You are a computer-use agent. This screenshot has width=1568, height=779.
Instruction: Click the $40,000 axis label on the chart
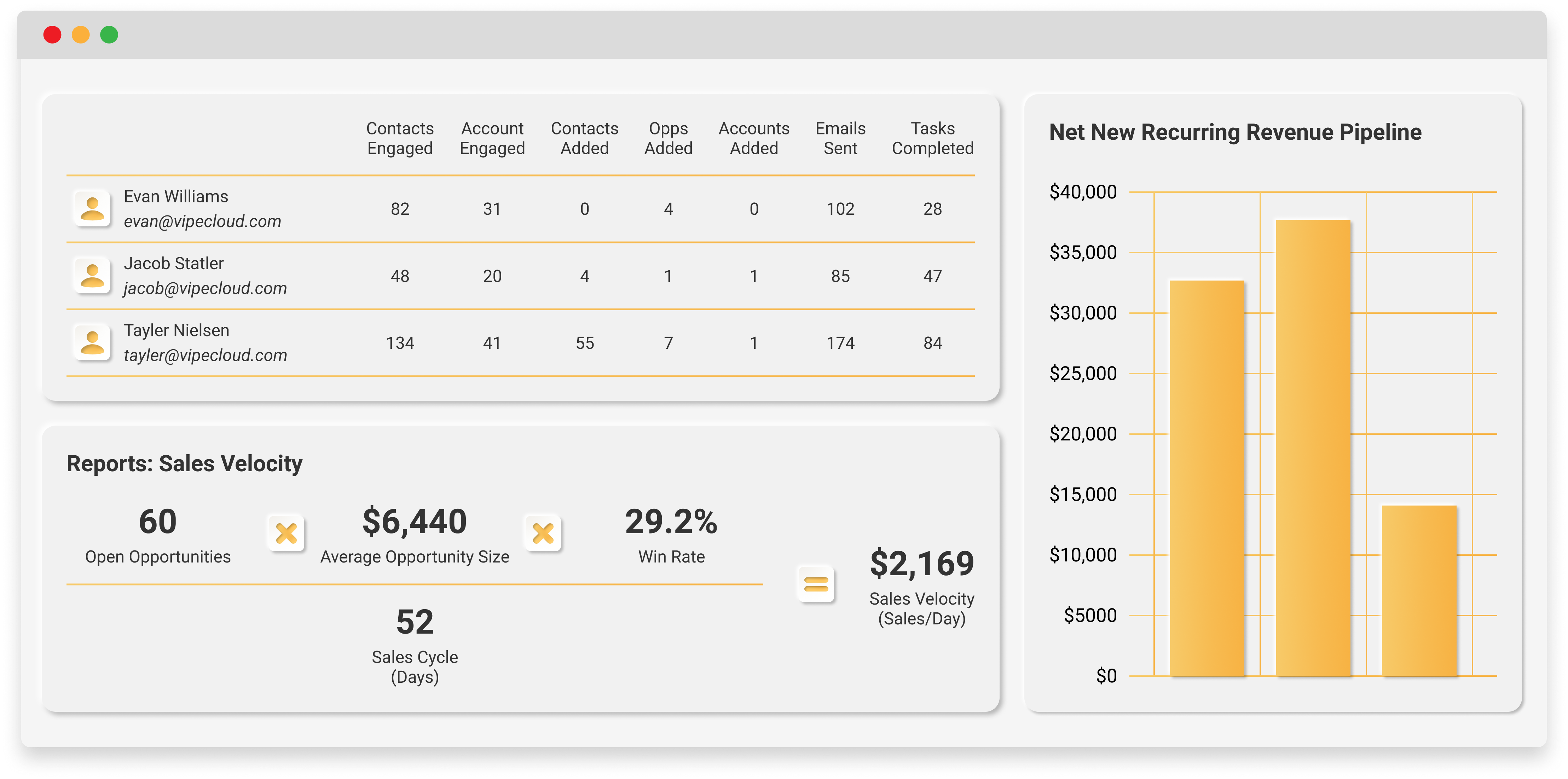(1083, 191)
